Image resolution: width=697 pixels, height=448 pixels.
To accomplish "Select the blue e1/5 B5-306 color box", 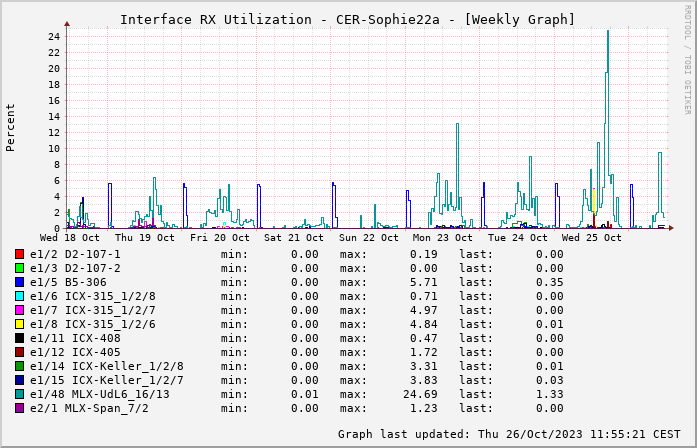I will click(20, 282).
